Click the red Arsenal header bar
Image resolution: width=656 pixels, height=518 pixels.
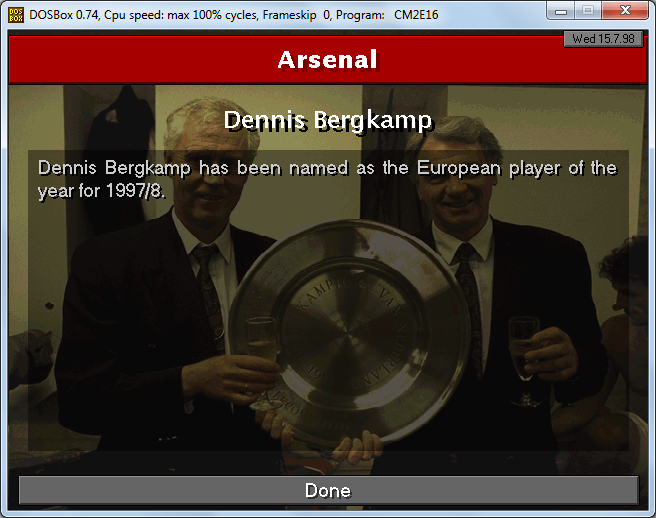click(328, 60)
